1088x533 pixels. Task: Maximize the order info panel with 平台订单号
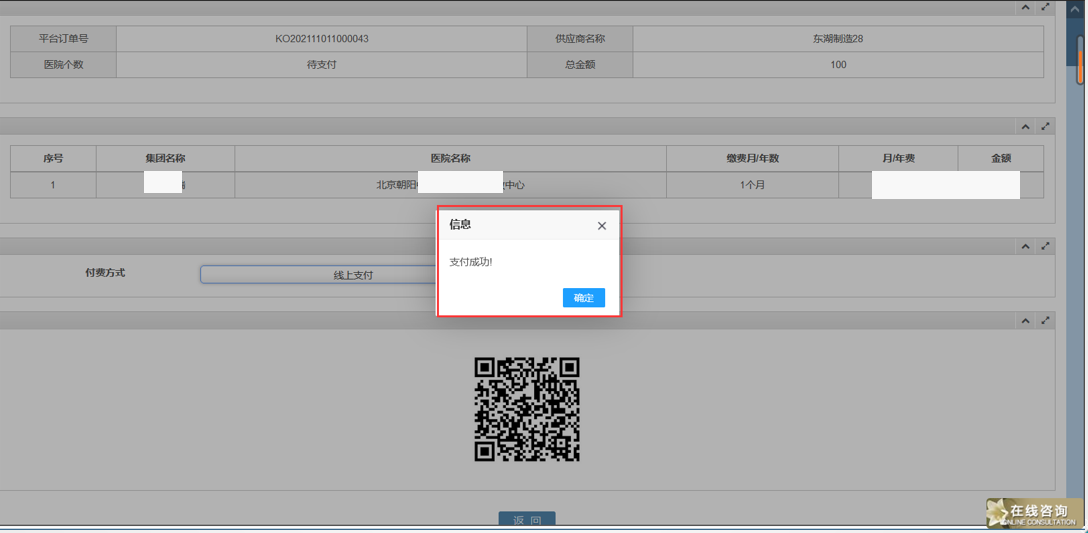[x=1046, y=7]
